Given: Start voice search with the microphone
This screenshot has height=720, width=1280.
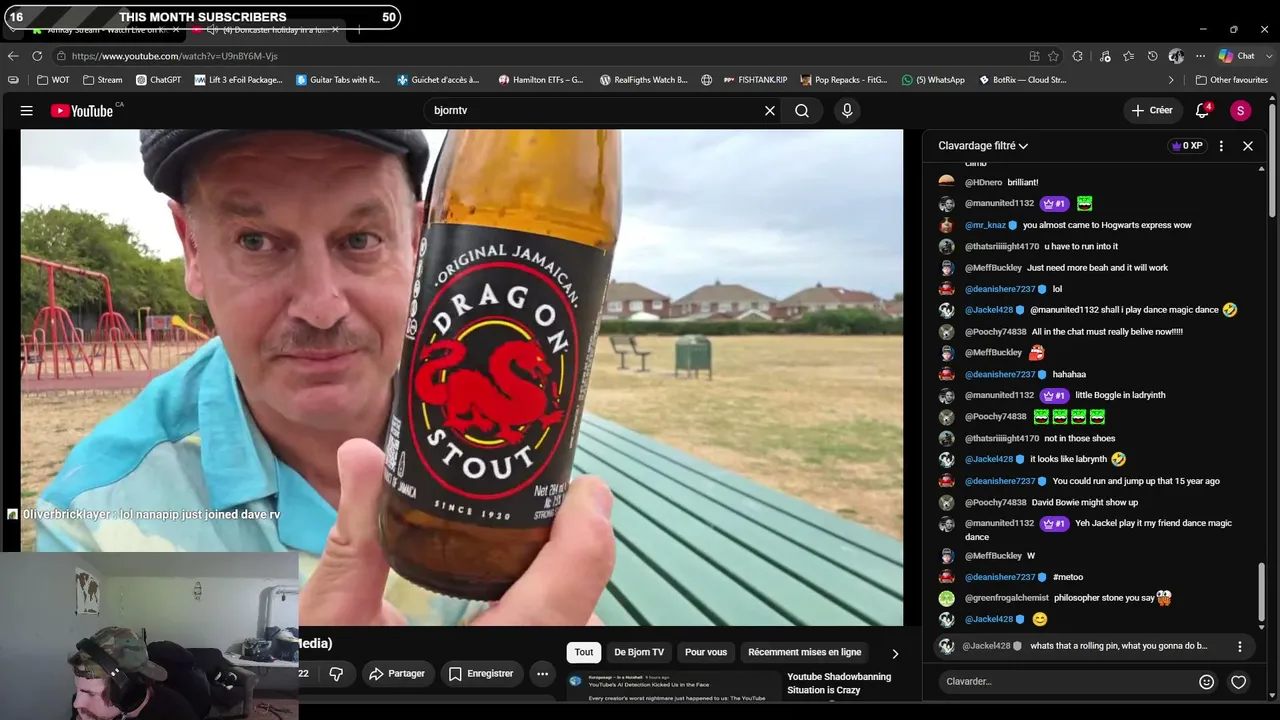Looking at the screenshot, I should (847, 111).
